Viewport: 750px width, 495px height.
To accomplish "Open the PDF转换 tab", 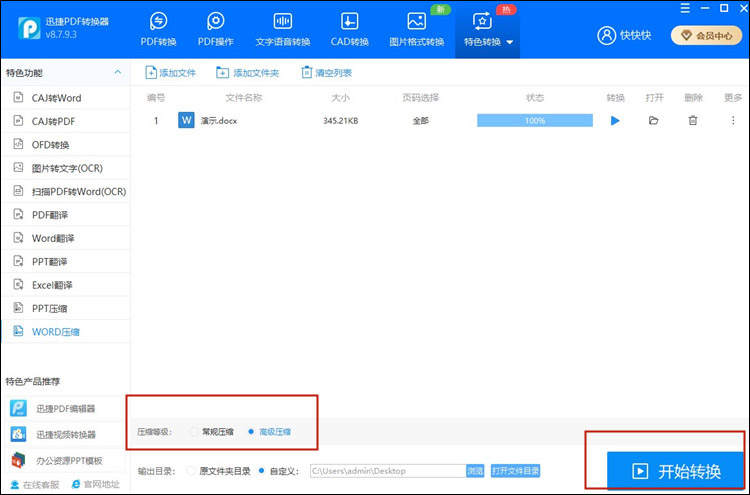I will click(x=158, y=30).
